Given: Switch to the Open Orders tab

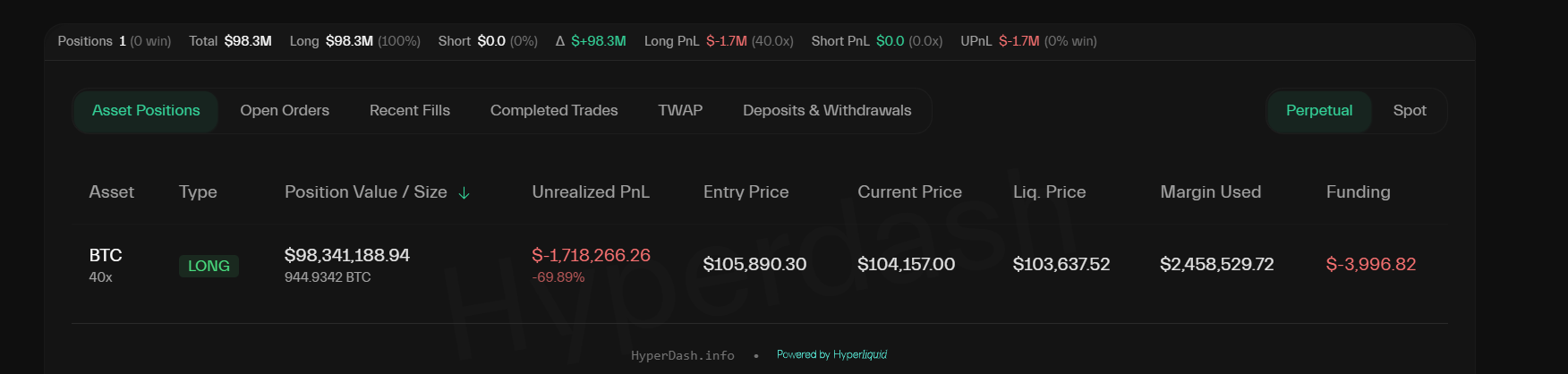Looking at the screenshot, I should tap(285, 111).
